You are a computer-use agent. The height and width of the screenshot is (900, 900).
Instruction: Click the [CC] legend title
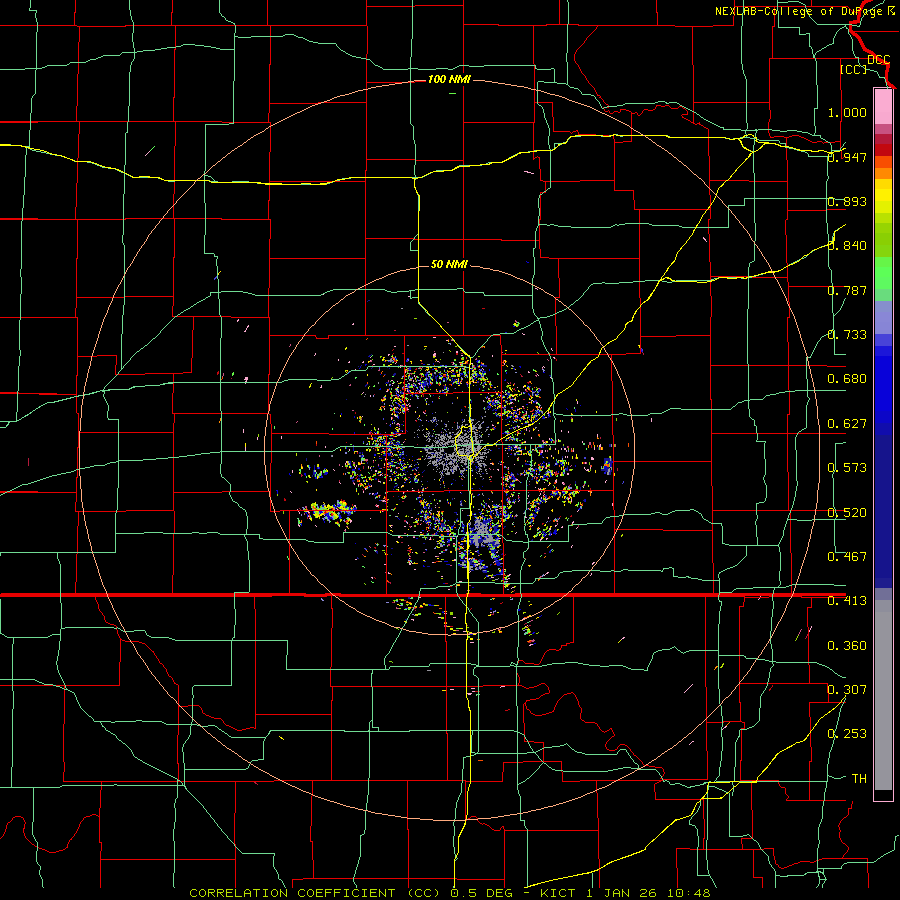854,69
